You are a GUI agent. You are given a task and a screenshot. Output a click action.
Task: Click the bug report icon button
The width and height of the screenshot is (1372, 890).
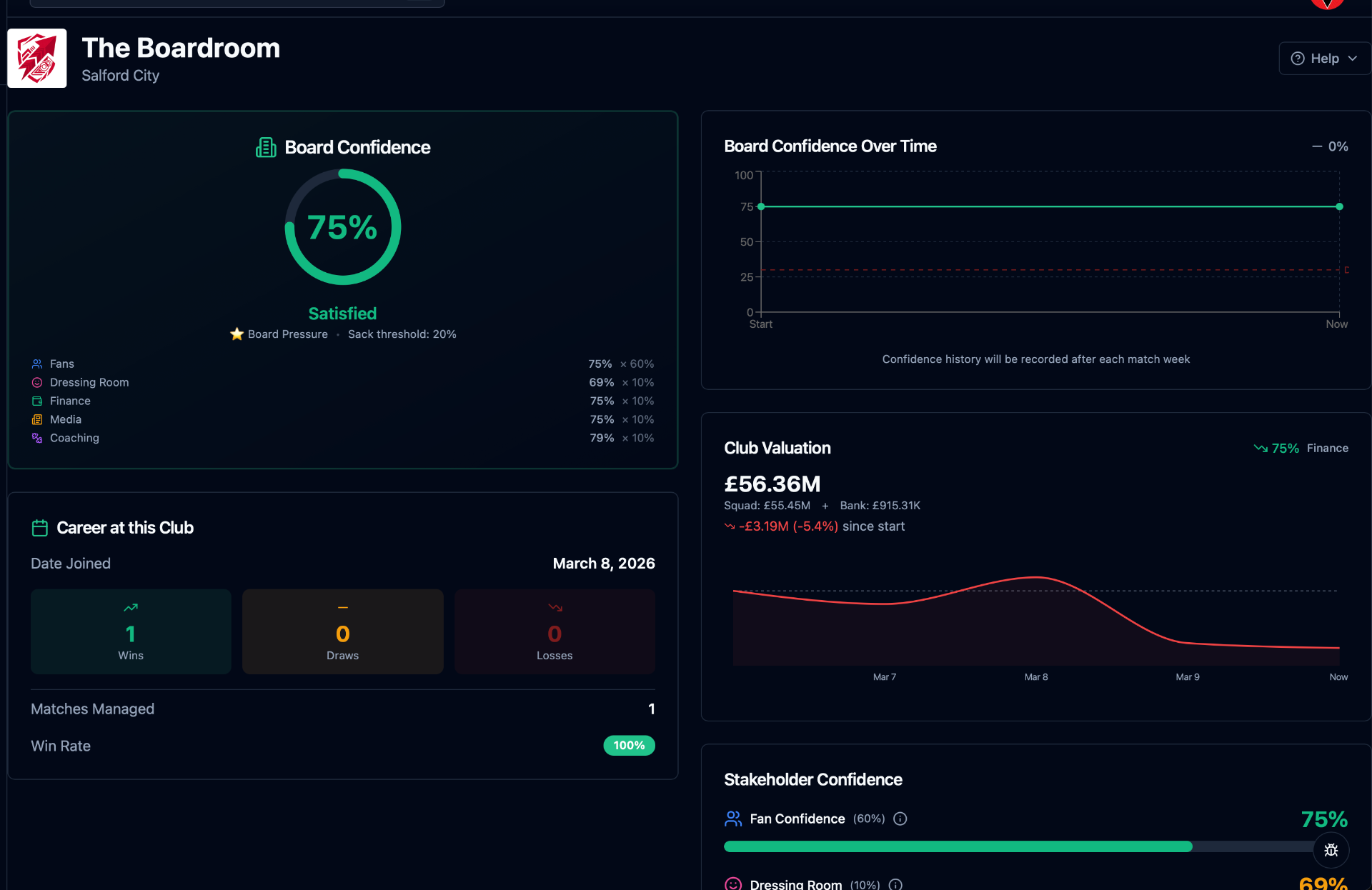[1331, 850]
